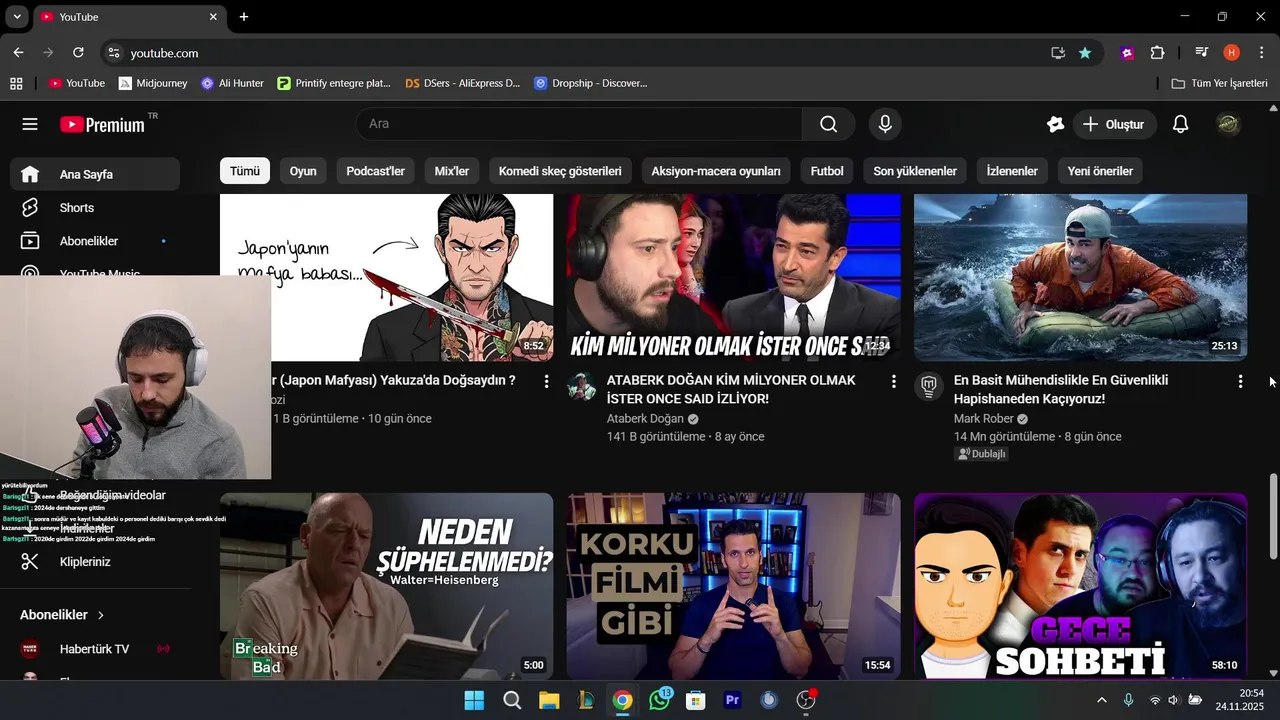
Task: Click the browser reload button
Action: pyautogui.click(x=79, y=53)
